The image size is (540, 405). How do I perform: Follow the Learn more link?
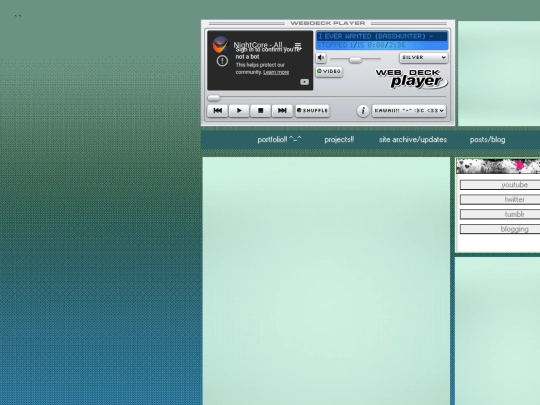(276, 72)
